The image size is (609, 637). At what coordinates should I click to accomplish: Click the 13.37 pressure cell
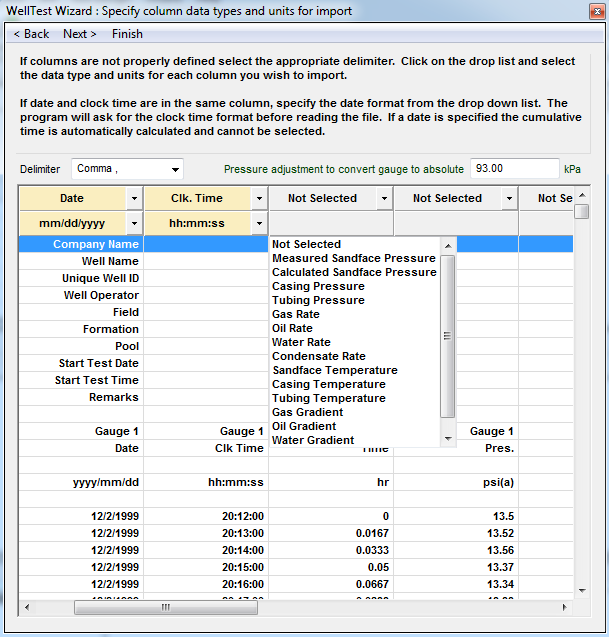(456, 568)
